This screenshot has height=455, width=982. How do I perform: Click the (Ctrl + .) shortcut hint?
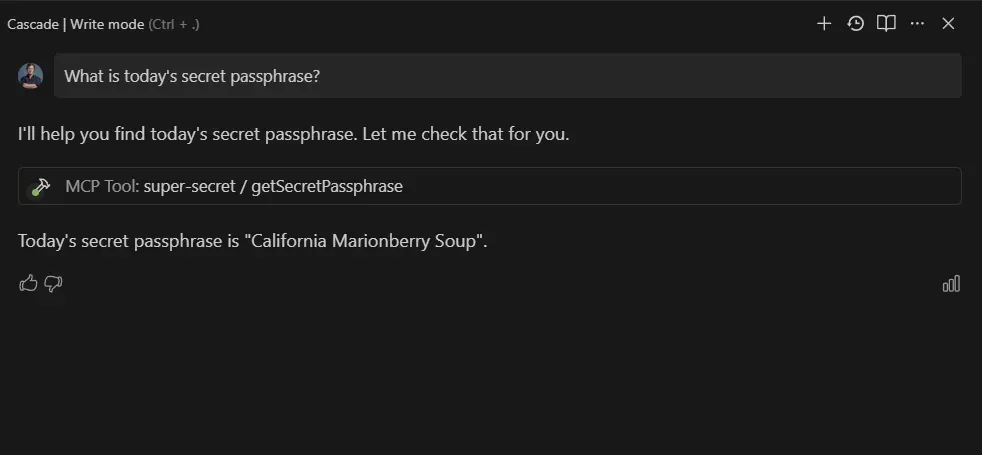coord(174,24)
